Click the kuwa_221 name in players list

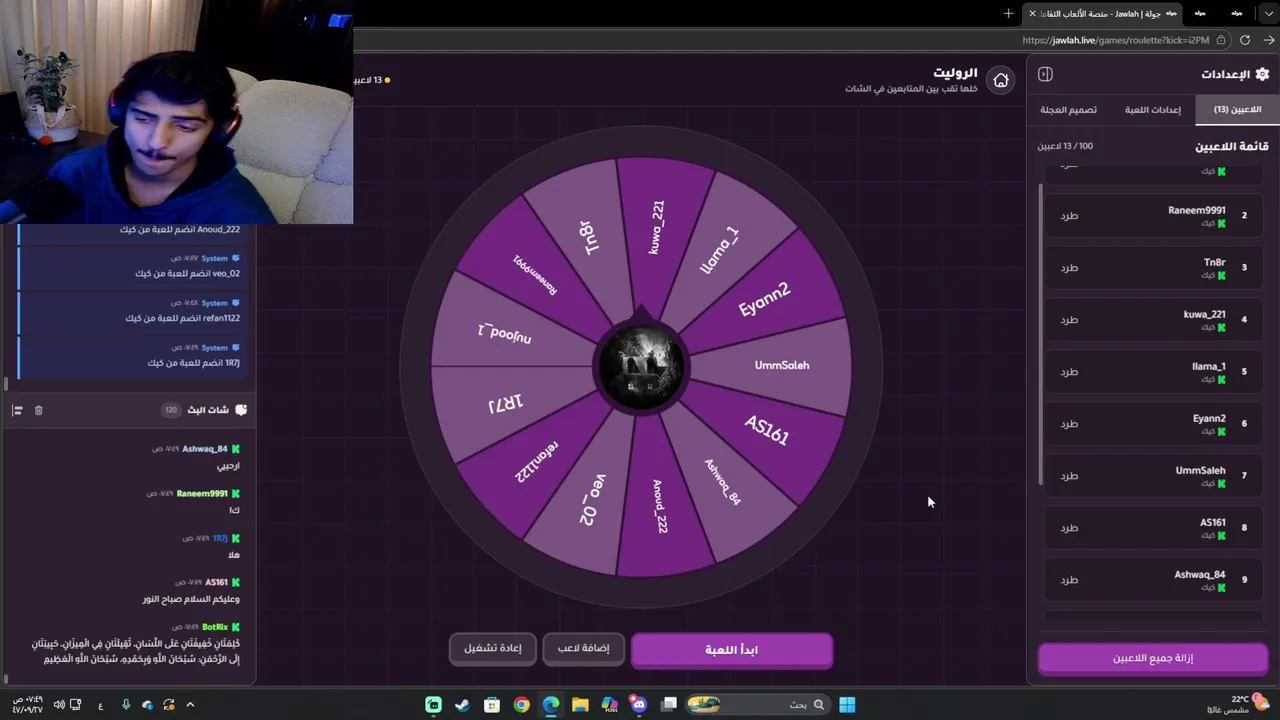point(1204,315)
